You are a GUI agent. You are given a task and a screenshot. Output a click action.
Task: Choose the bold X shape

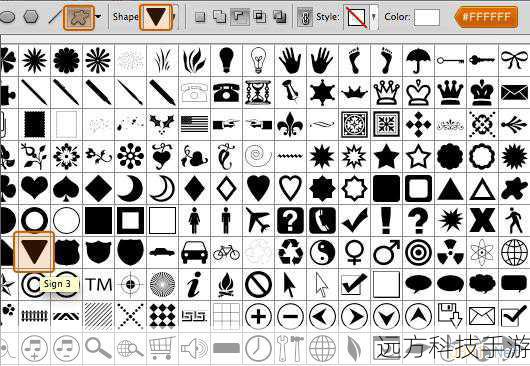click(x=482, y=220)
